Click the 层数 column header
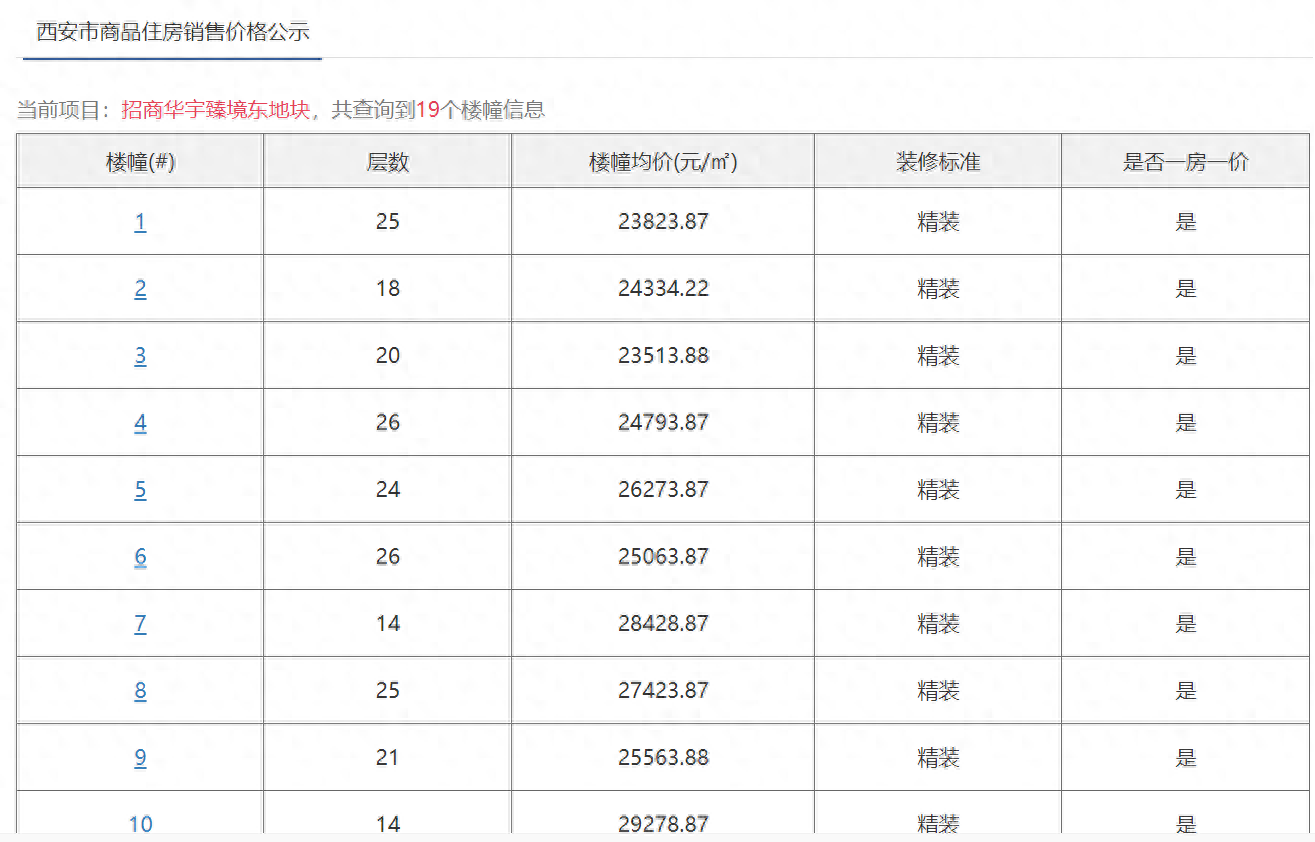This screenshot has height=842, width=1315. (x=388, y=162)
